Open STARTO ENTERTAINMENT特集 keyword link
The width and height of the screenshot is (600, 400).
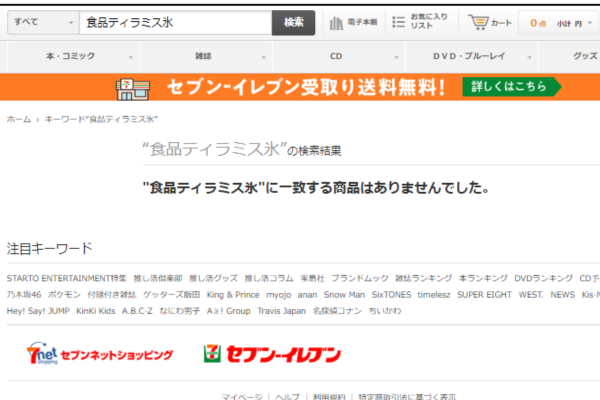[x=67, y=278]
